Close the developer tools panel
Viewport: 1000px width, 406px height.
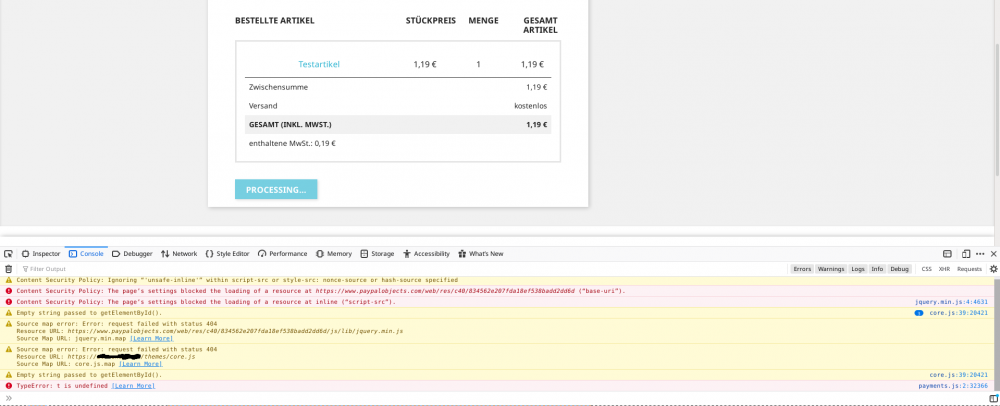click(994, 254)
